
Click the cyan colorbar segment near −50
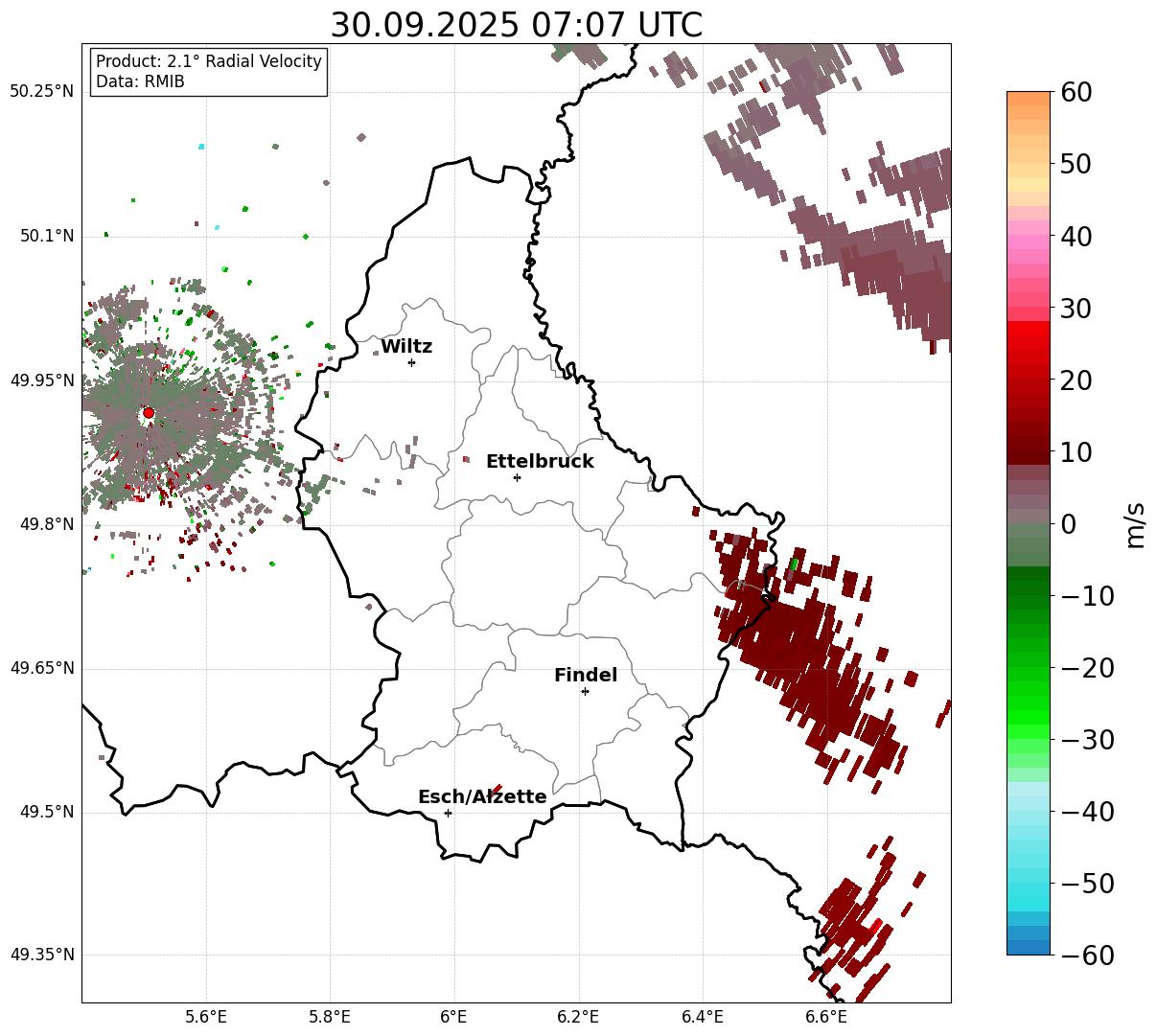click(1029, 891)
